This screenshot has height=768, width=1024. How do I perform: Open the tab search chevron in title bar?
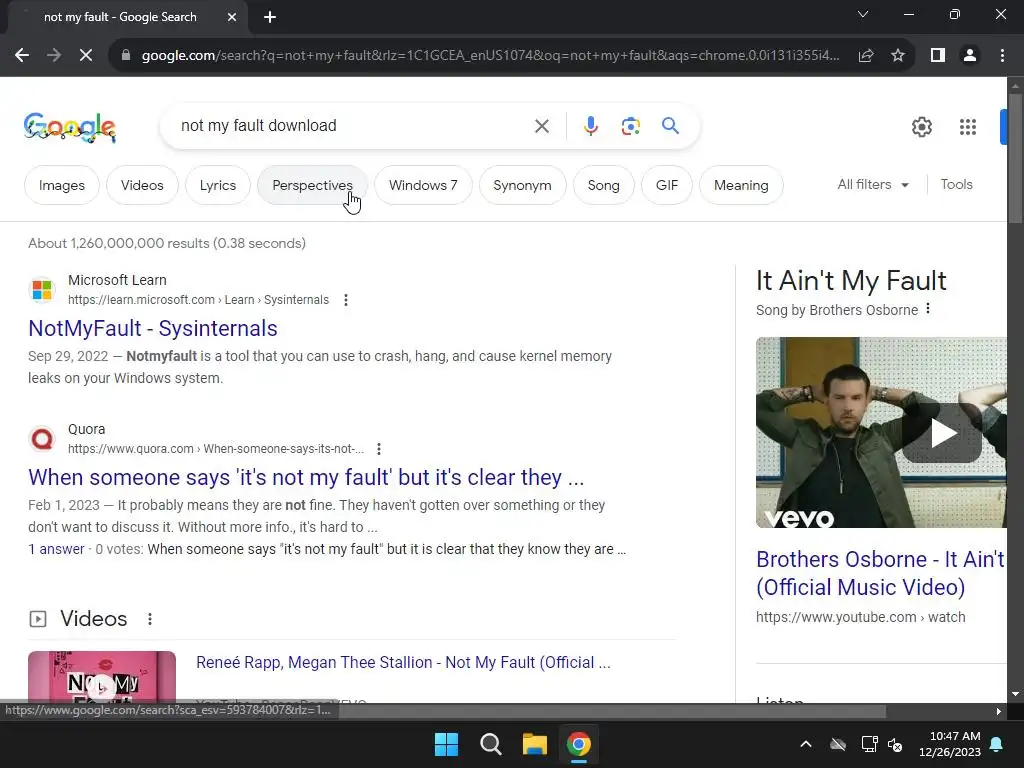tap(863, 14)
